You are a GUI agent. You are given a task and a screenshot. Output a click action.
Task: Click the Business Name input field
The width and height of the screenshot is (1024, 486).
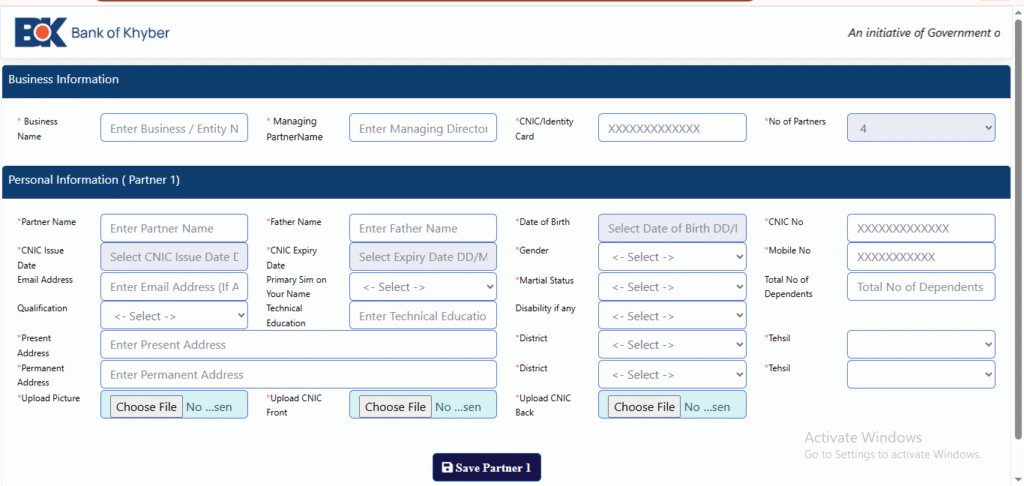174,128
